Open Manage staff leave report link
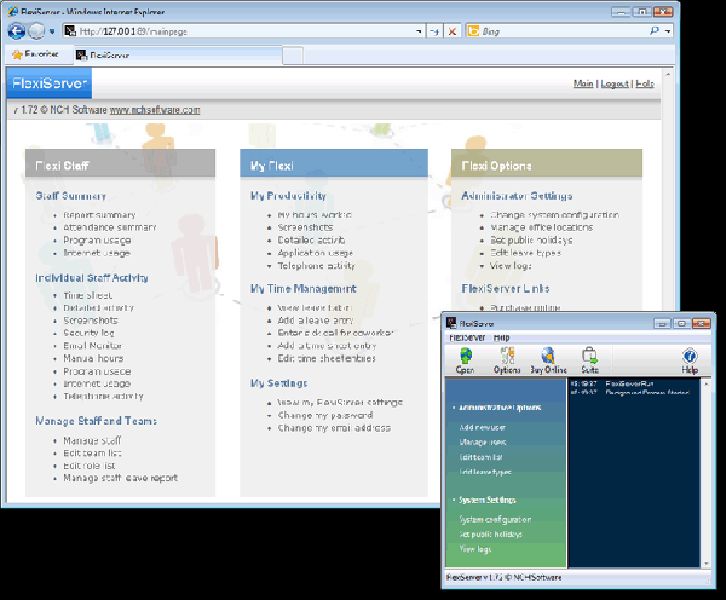726x600 pixels. (x=120, y=478)
